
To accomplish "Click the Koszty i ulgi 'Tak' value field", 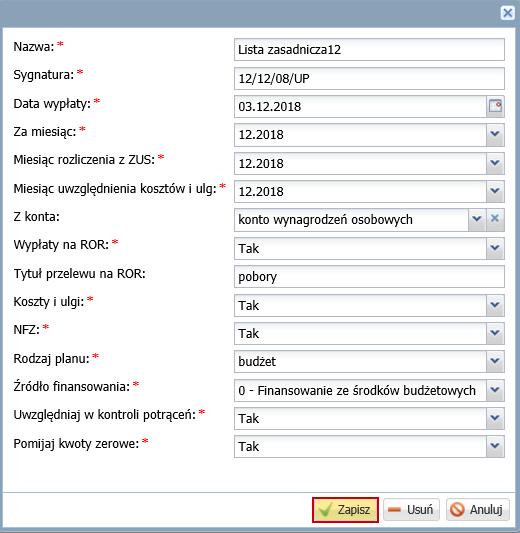I will pos(360,305).
